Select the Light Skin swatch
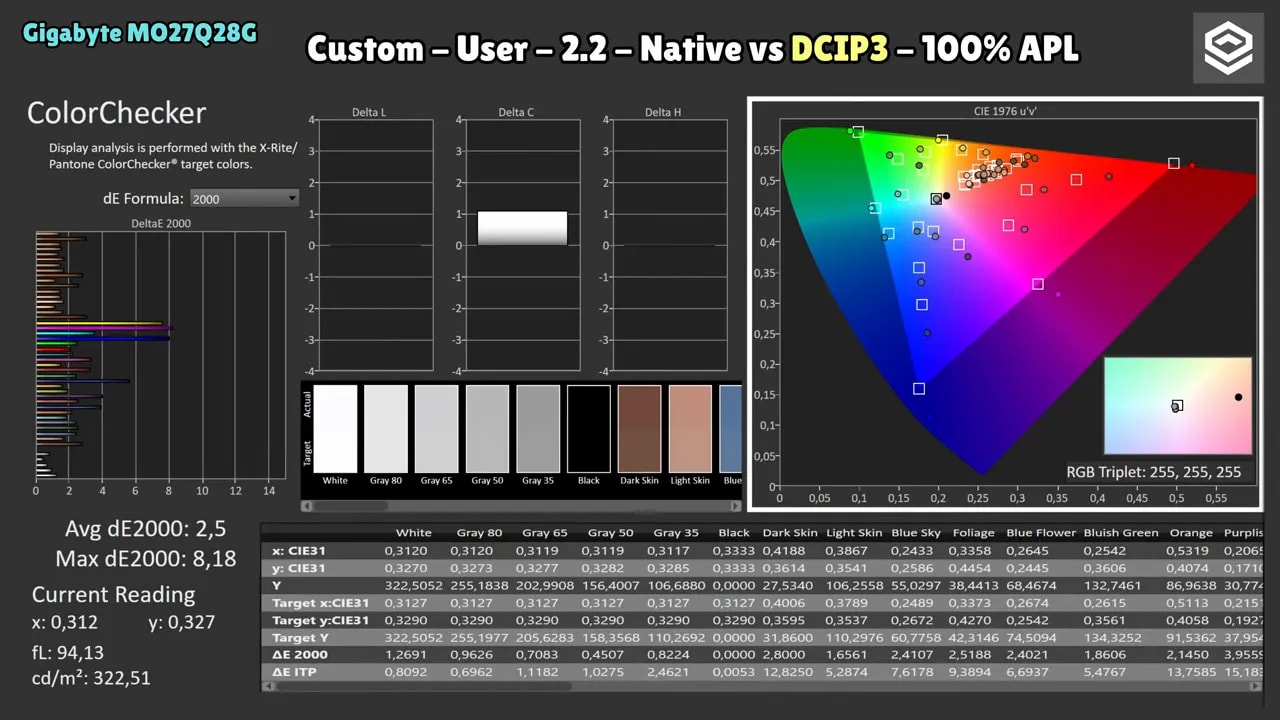The width and height of the screenshot is (1280, 720). (x=690, y=429)
